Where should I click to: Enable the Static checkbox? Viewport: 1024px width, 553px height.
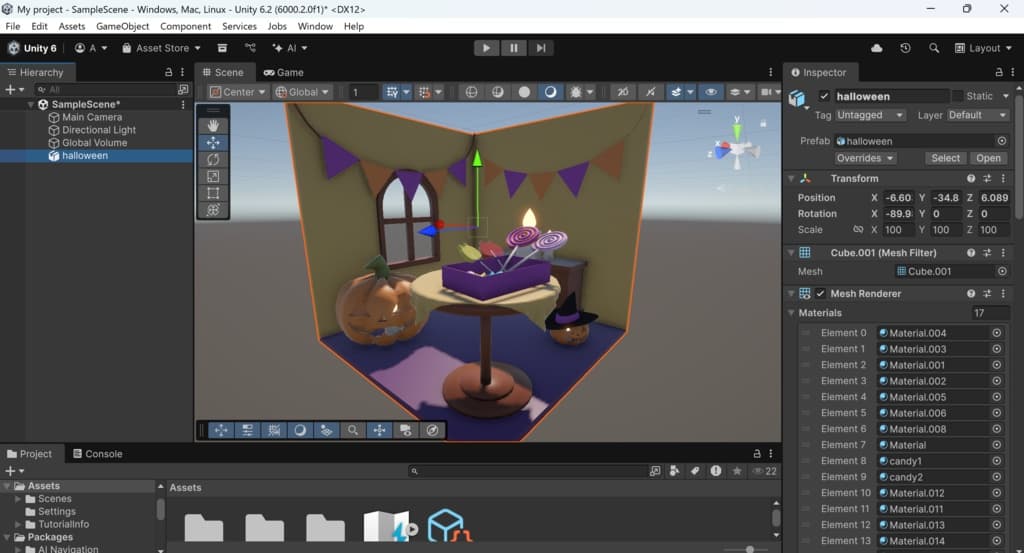(957, 96)
